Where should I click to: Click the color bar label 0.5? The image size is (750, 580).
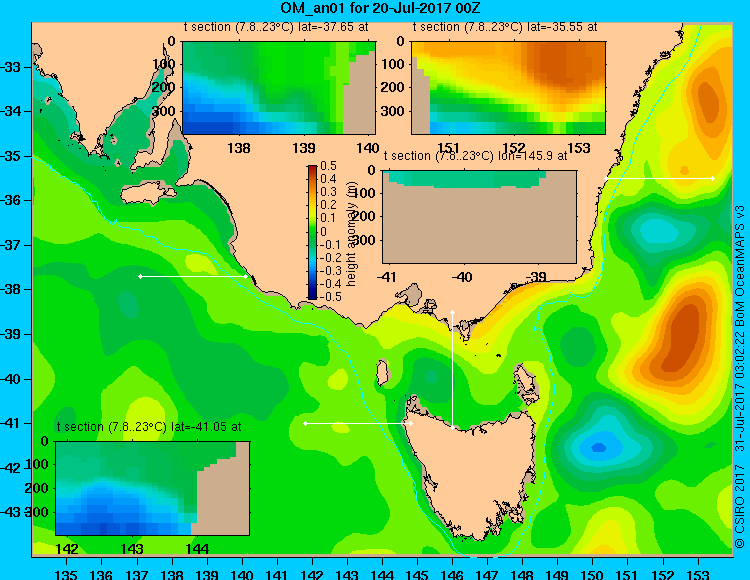(328, 166)
